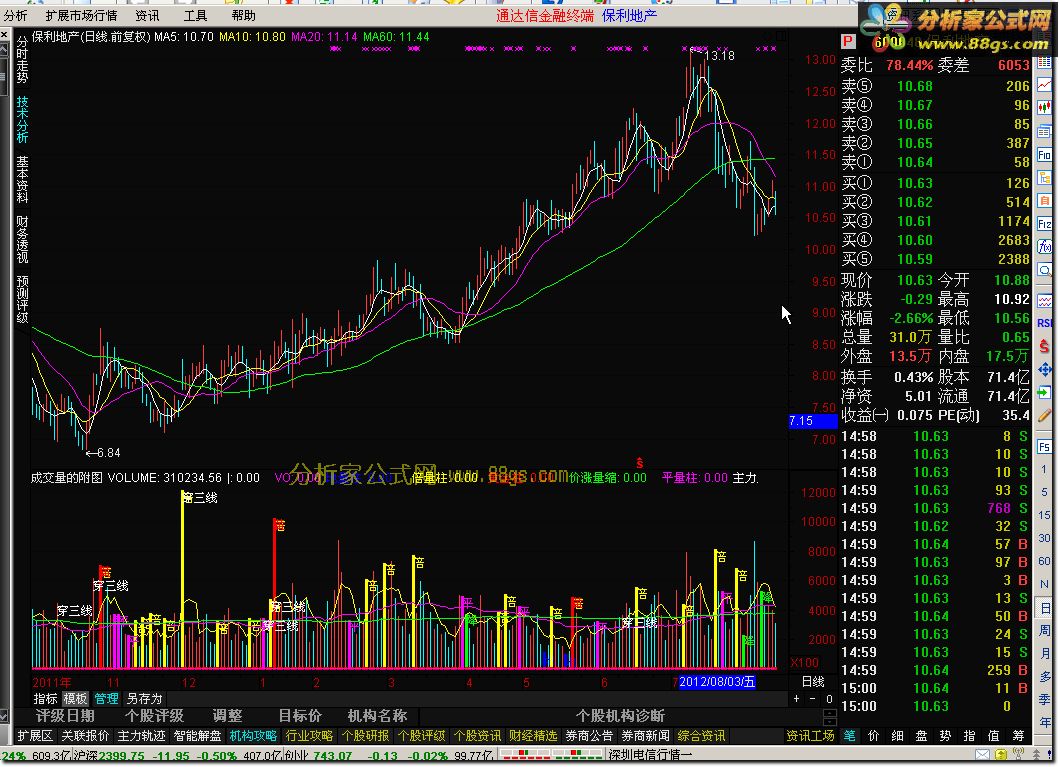Click the 模板 button below the chart

75,699
